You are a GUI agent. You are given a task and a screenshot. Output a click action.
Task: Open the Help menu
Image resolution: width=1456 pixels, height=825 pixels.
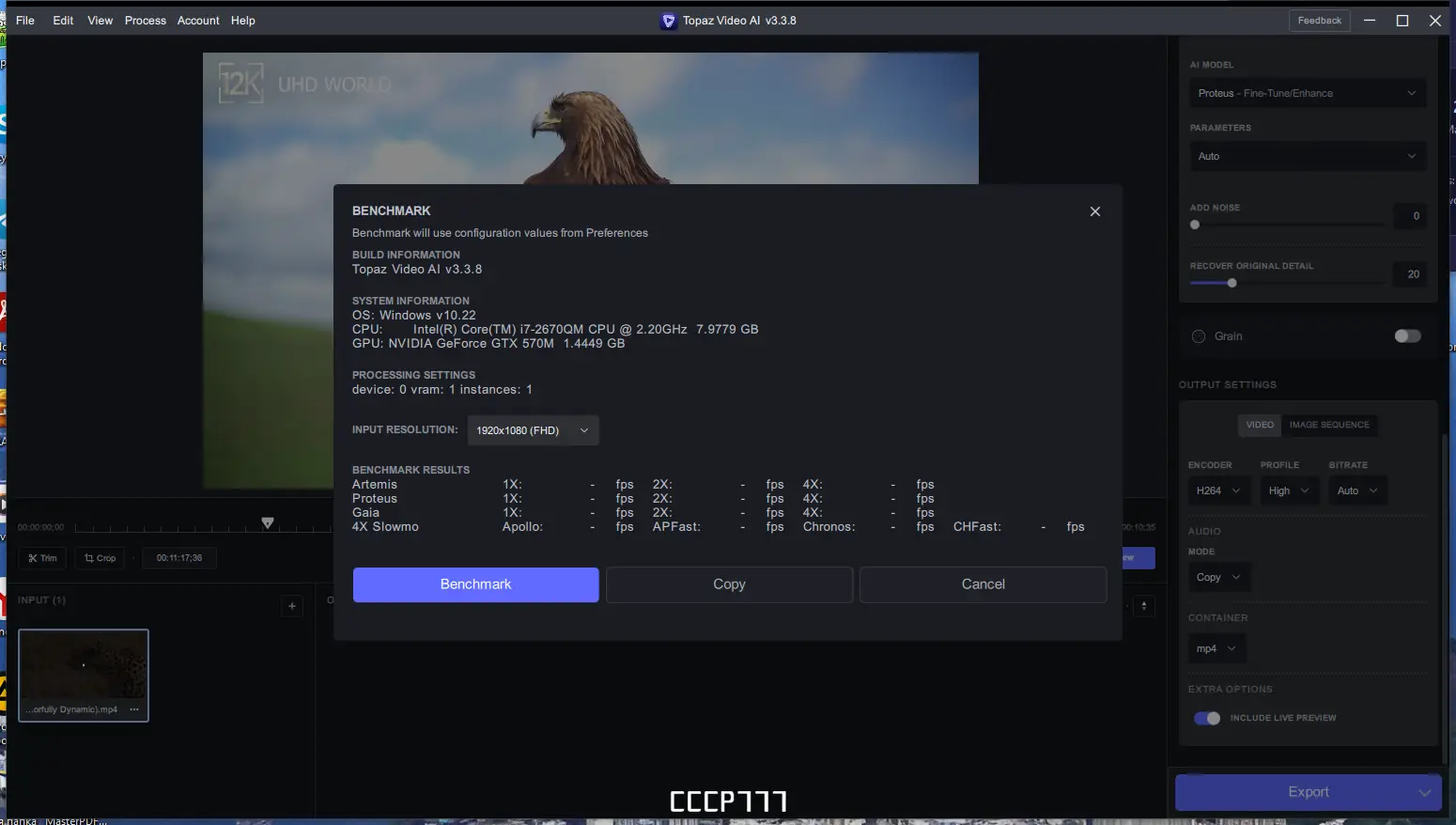[x=243, y=21]
